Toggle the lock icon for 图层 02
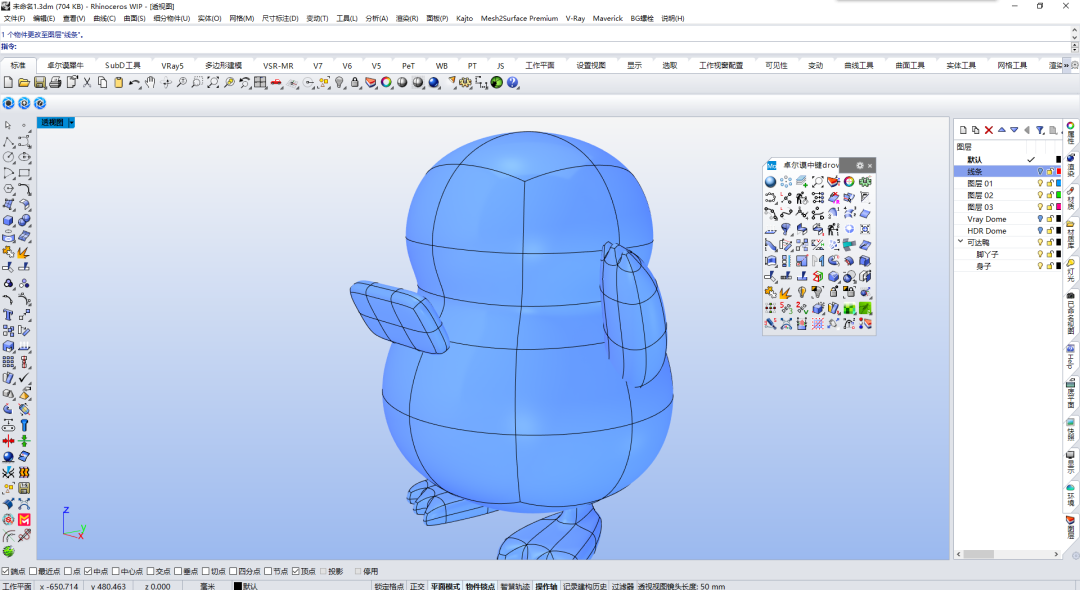 1050,196
